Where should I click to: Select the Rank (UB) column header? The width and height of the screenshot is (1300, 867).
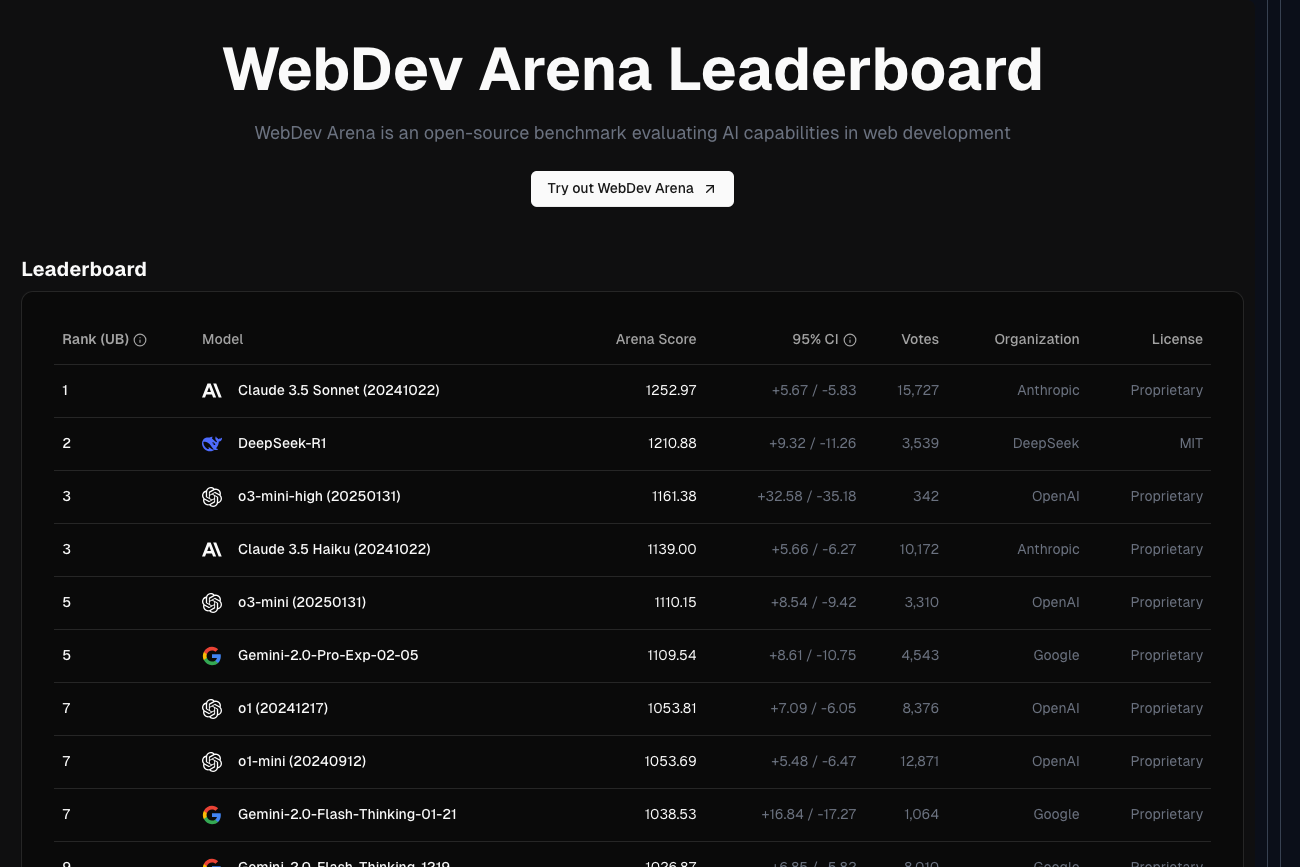[x=95, y=340]
